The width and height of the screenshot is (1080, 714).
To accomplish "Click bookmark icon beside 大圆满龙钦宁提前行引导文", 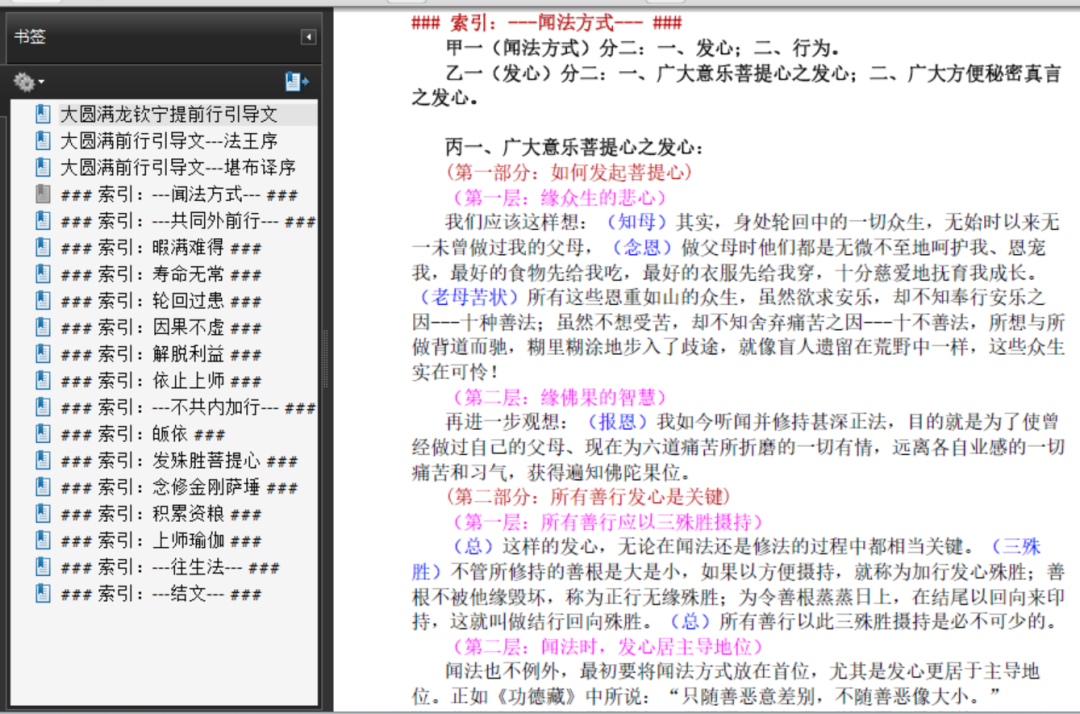I will (43, 114).
